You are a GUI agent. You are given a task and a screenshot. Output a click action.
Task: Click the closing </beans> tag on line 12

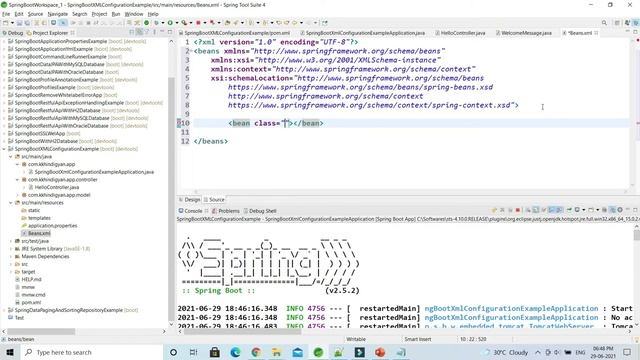(211, 141)
